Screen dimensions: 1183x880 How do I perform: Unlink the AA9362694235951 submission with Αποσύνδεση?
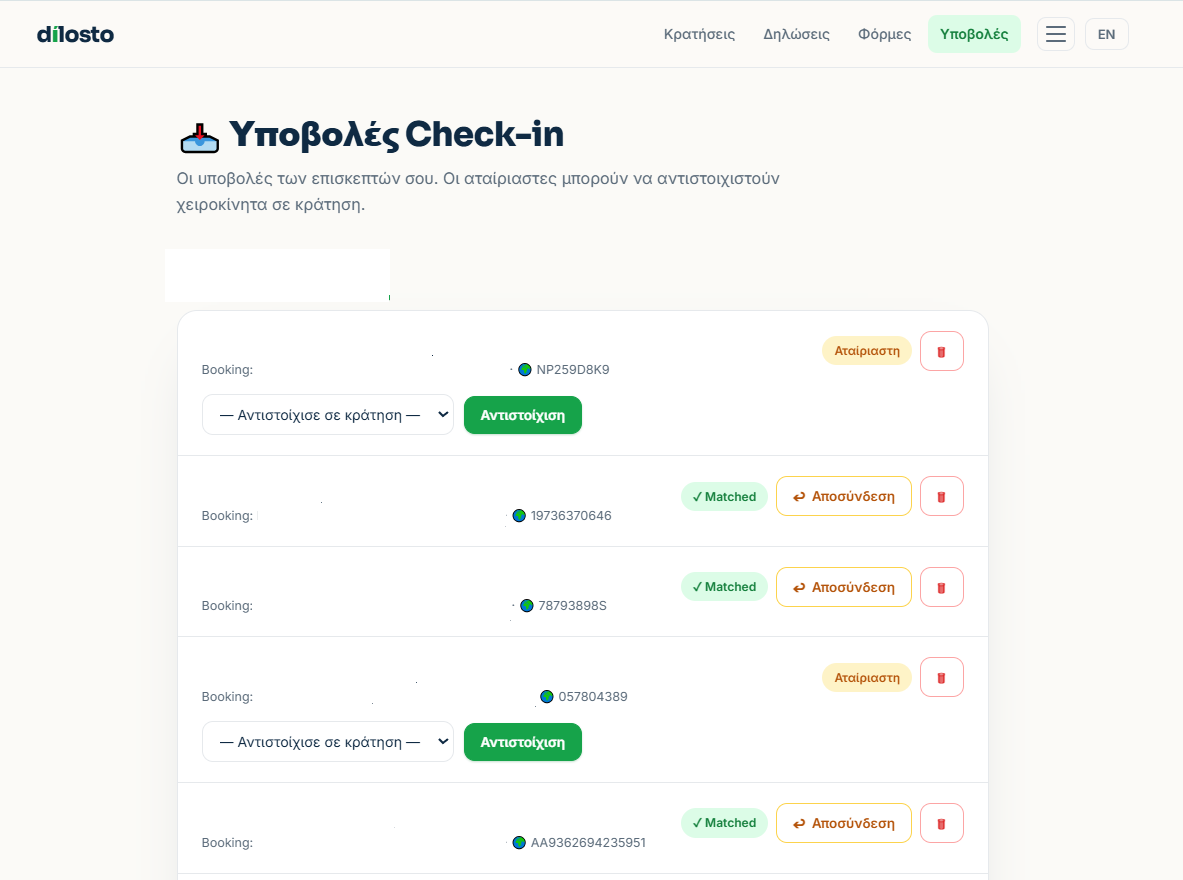pyautogui.click(x=843, y=823)
